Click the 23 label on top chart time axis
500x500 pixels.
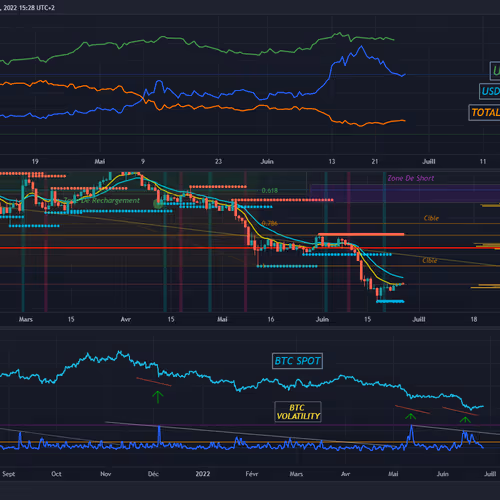point(218,162)
